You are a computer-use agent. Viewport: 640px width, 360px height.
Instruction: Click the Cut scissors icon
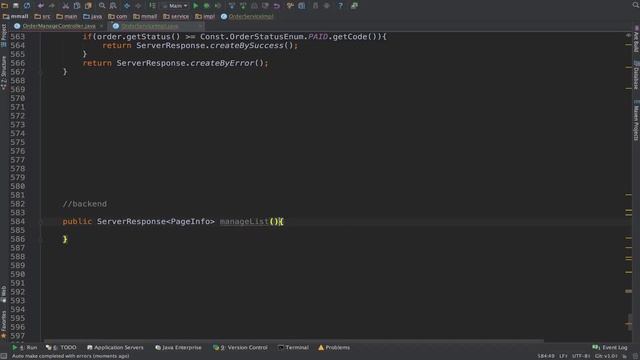point(65,6)
